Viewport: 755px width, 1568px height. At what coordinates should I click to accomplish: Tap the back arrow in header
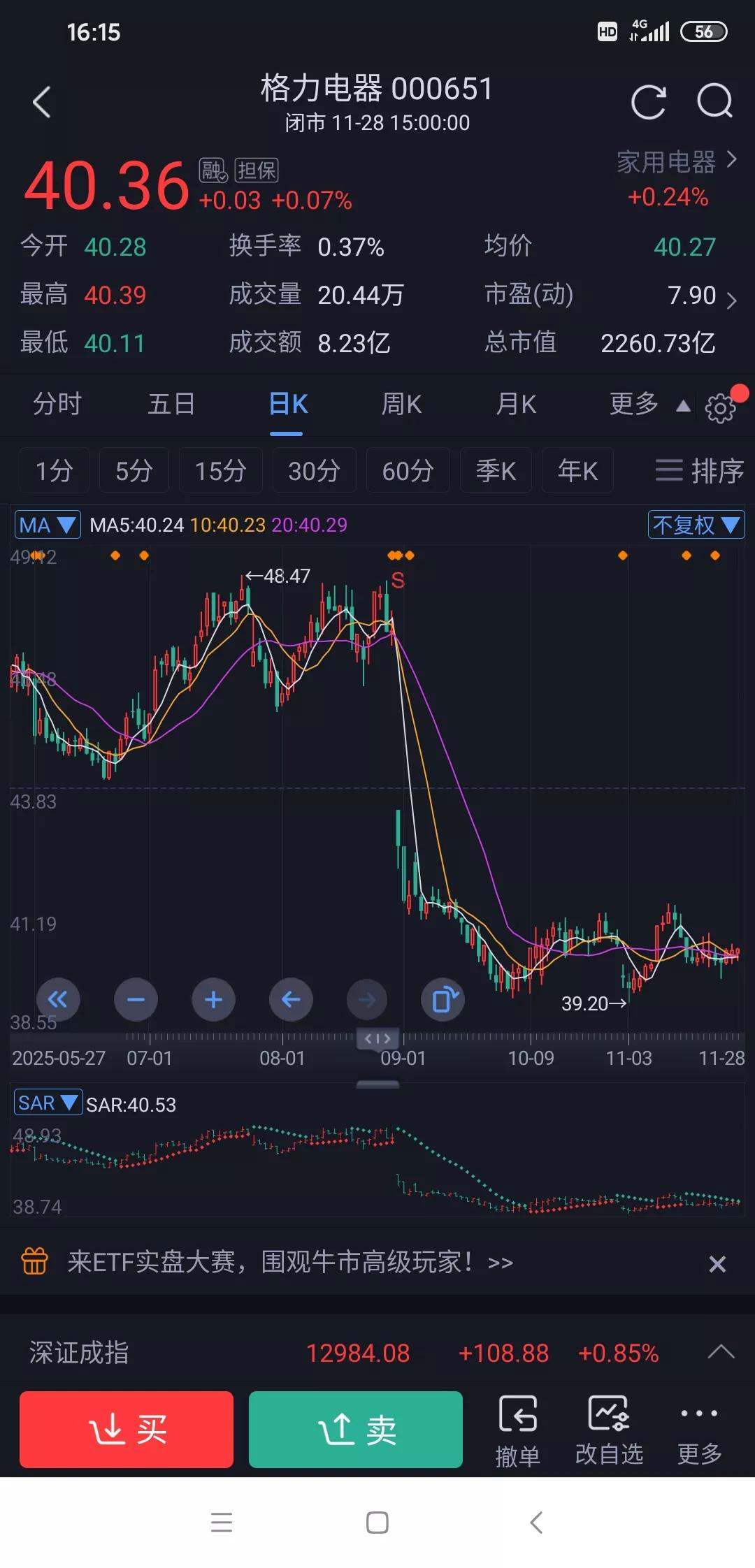pos(42,103)
